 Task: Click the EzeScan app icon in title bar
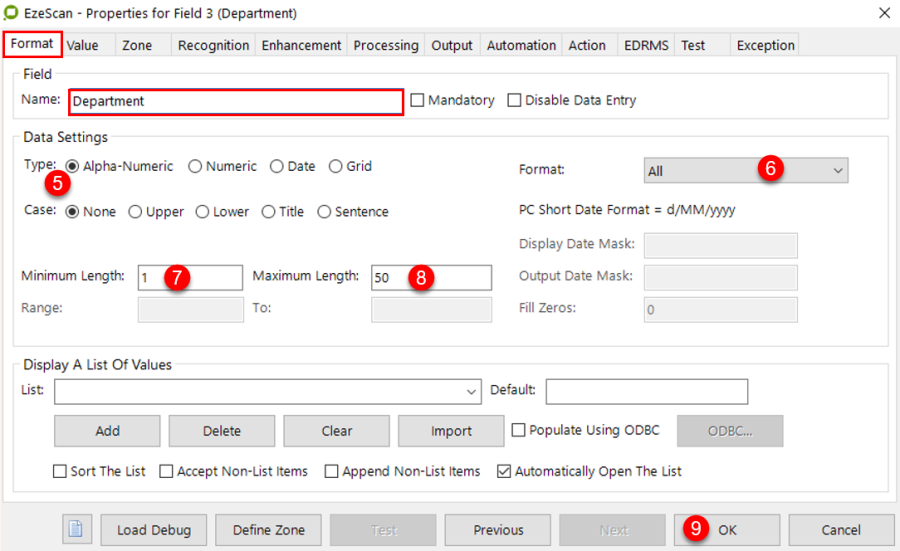12,13
